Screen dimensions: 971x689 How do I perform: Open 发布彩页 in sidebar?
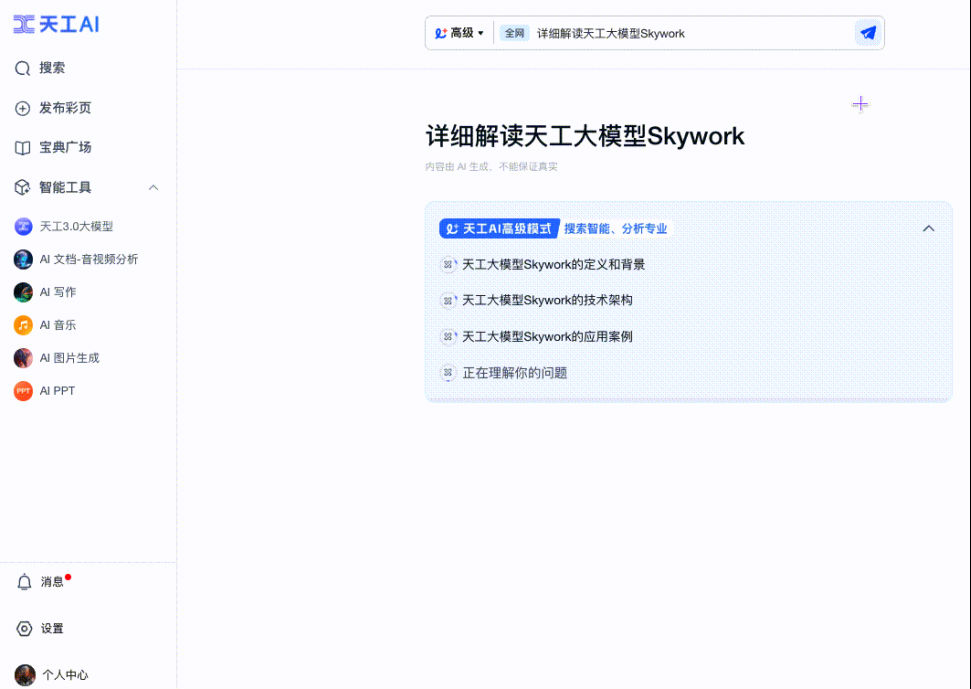65,108
